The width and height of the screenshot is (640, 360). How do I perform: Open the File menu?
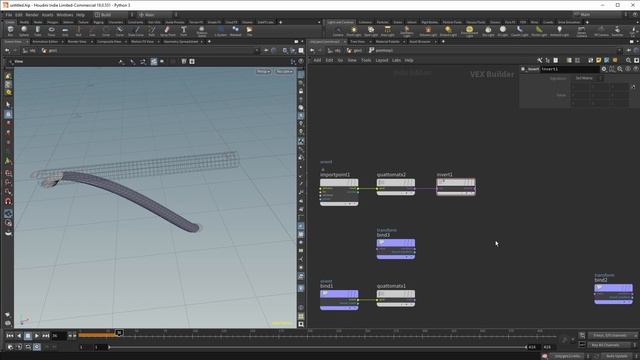coord(9,15)
